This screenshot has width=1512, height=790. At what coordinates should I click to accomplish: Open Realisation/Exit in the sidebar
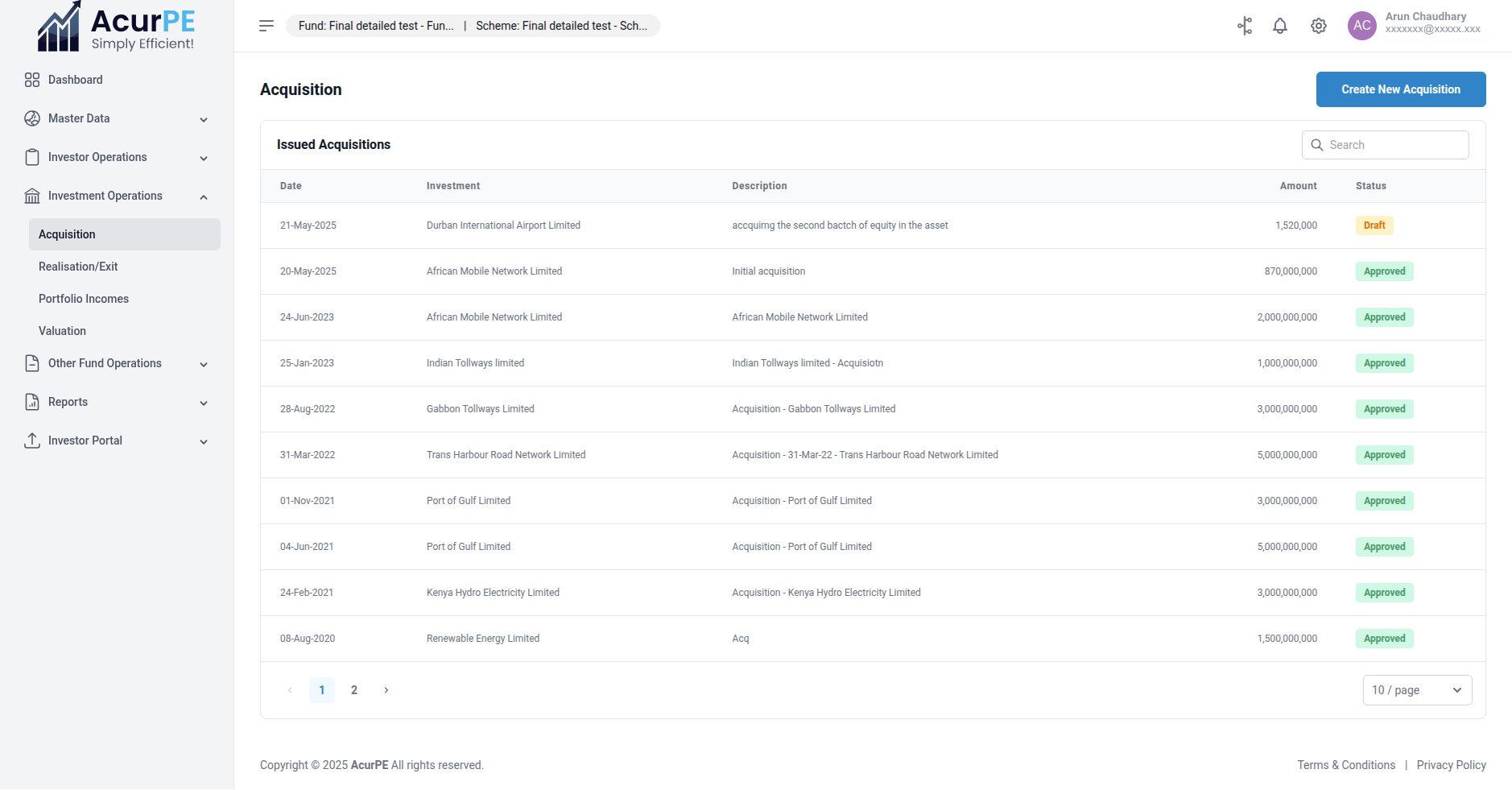pos(78,267)
